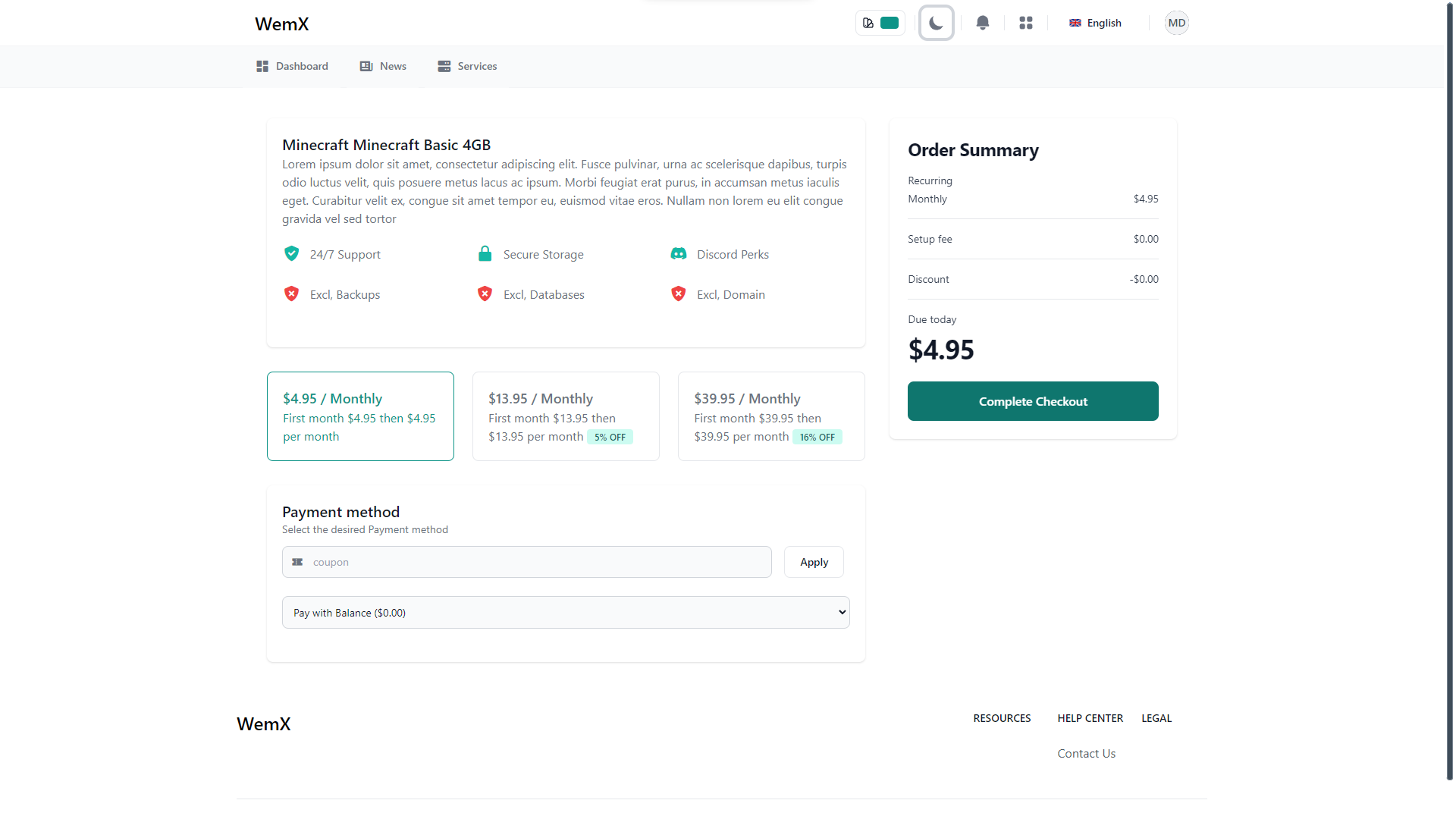Open the English language selector

[1095, 23]
